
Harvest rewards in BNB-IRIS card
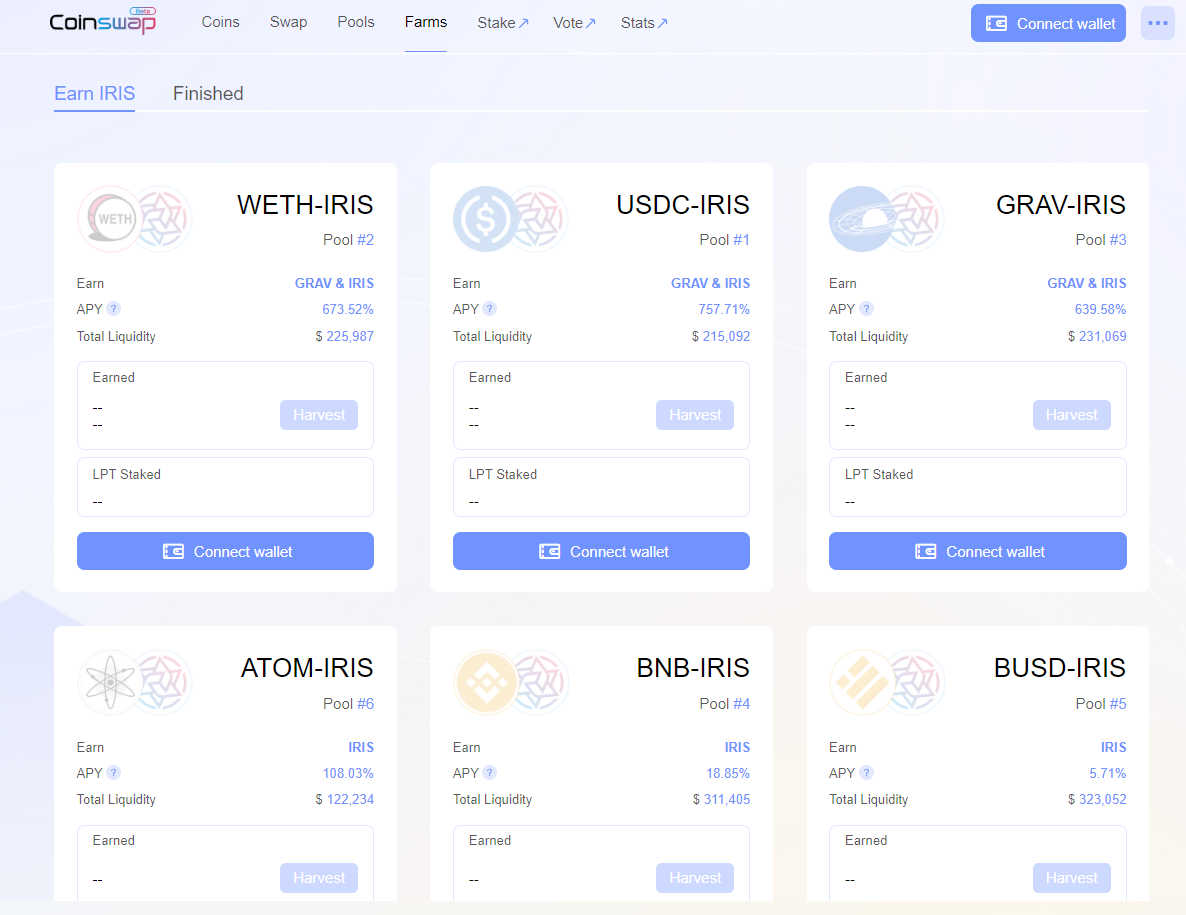click(x=694, y=877)
